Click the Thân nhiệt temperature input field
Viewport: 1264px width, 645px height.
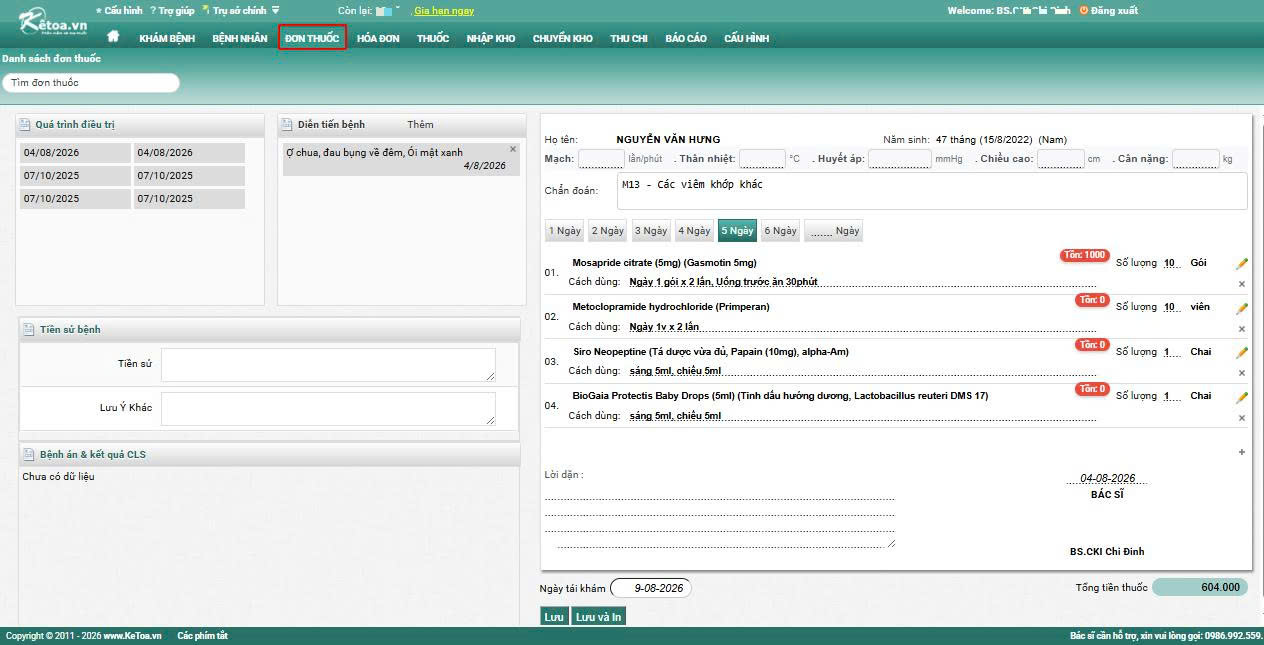click(762, 159)
